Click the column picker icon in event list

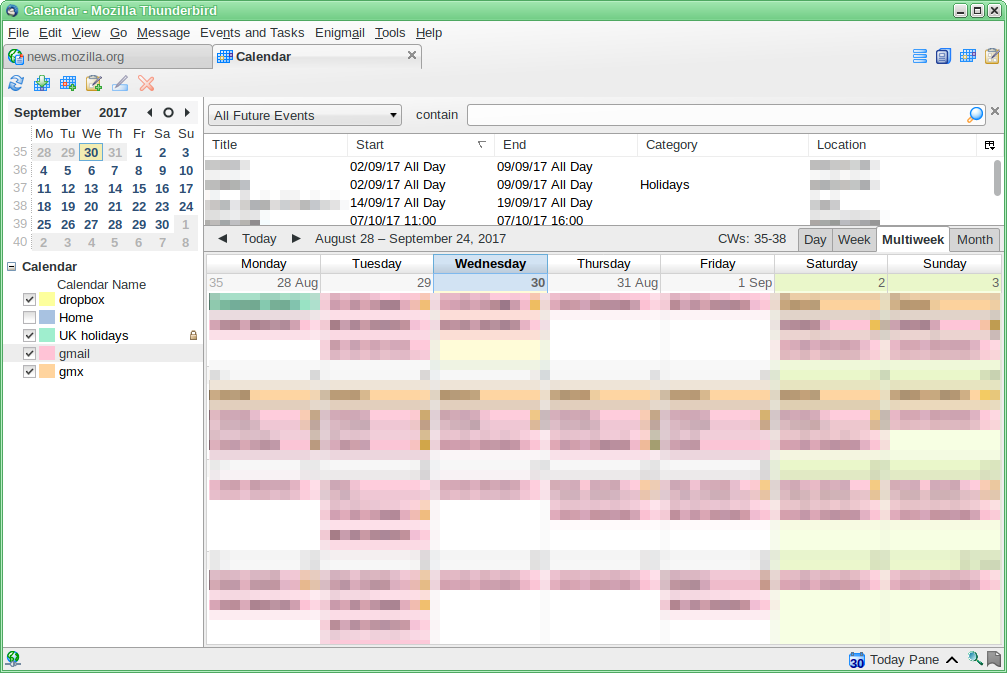990,145
